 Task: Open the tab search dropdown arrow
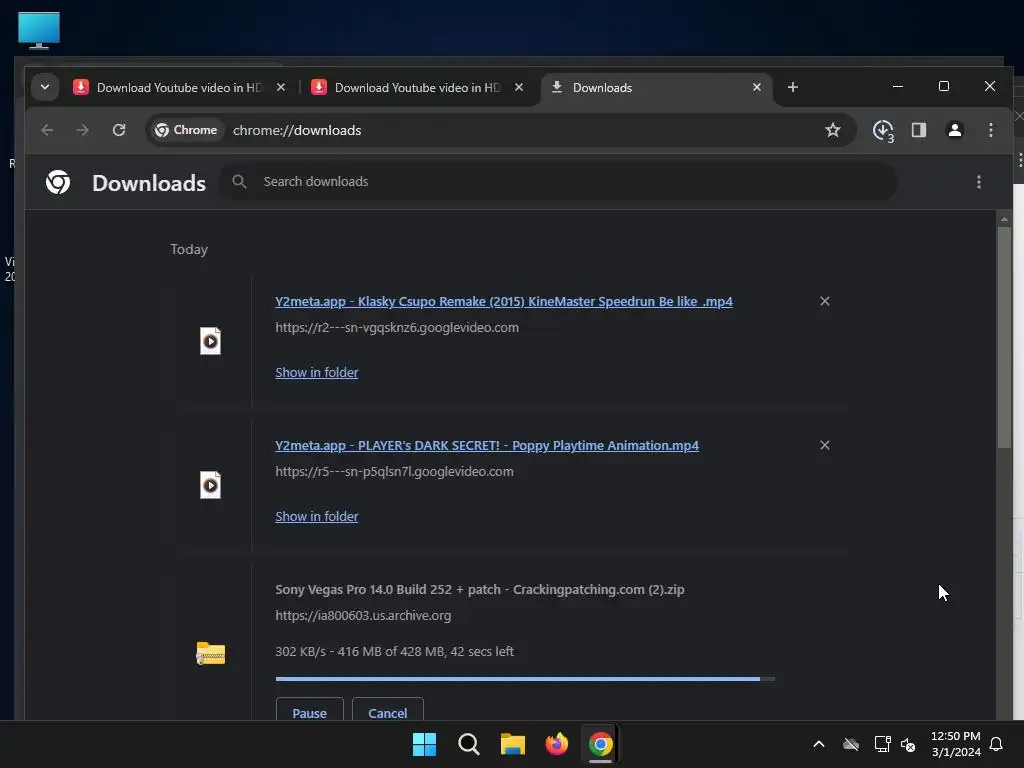(x=44, y=87)
